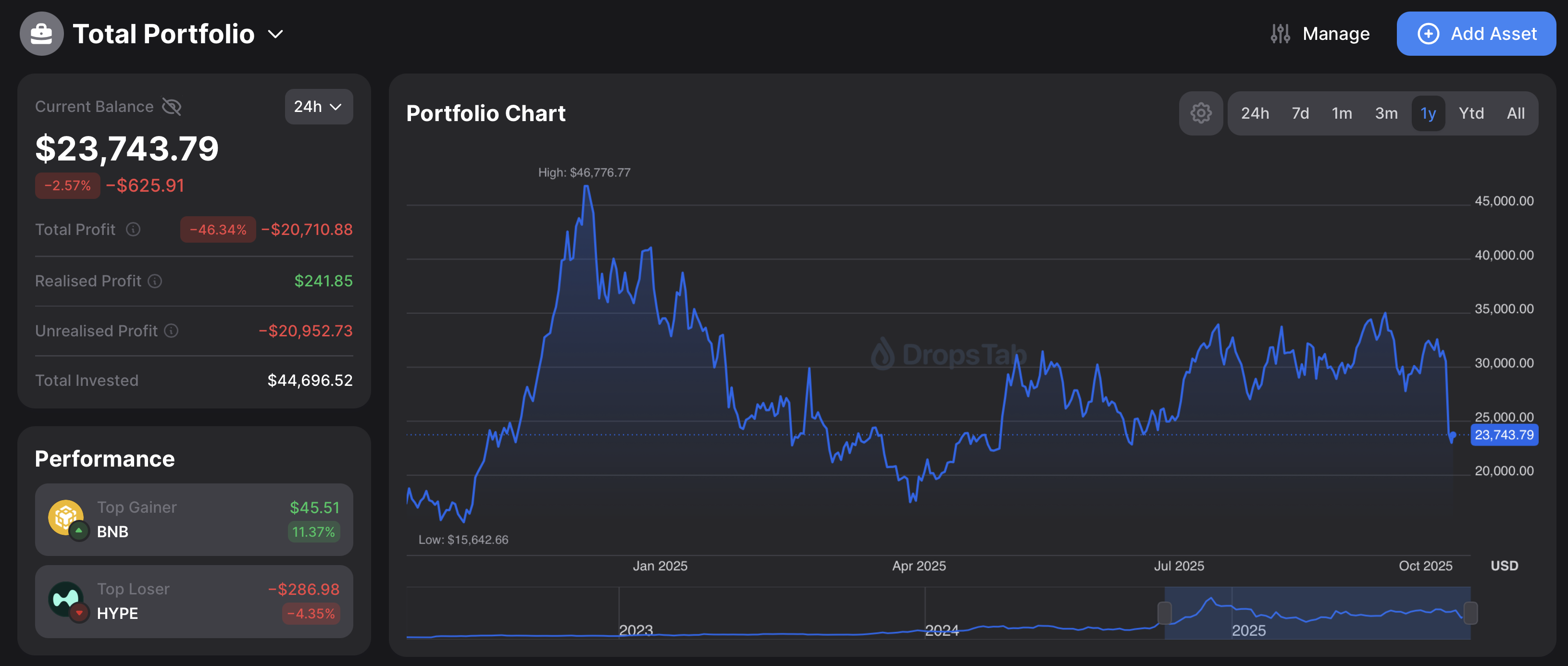Click the BNB coin icon
This screenshot has height=666, width=1568.
pyautogui.click(x=66, y=518)
